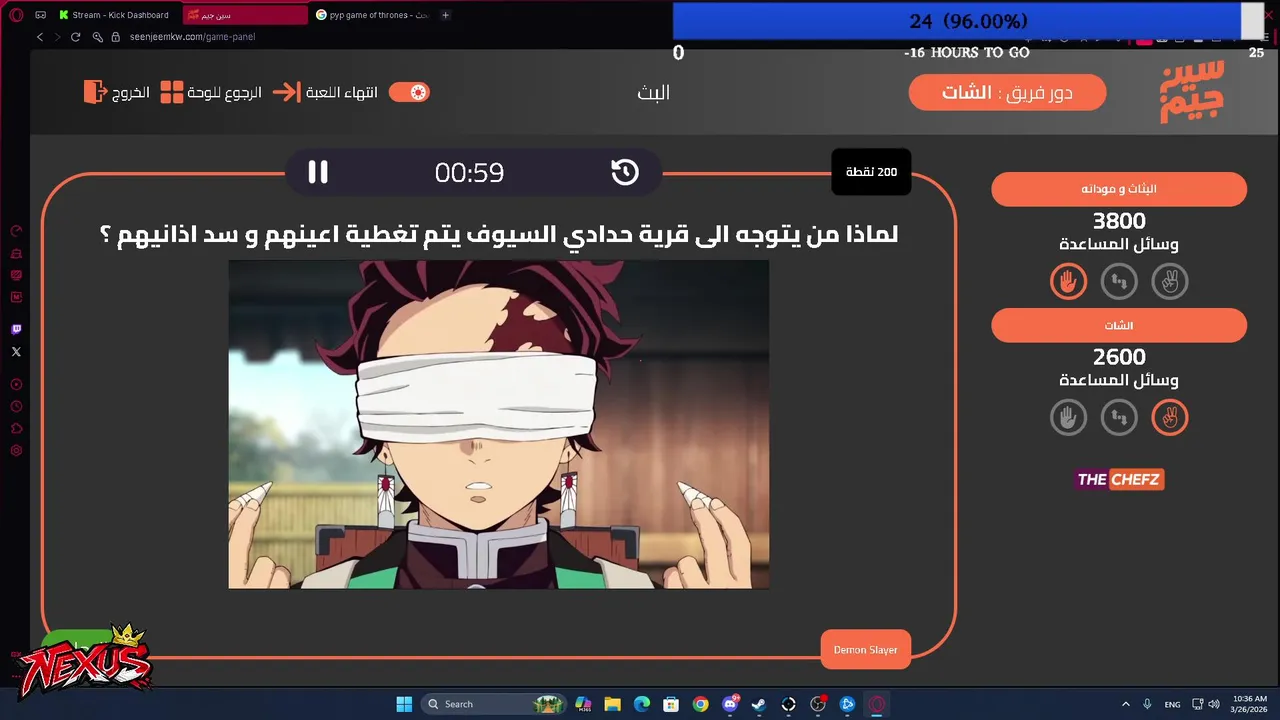Open Steam from the taskbar
This screenshot has height=720, width=1280.
click(760, 704)
